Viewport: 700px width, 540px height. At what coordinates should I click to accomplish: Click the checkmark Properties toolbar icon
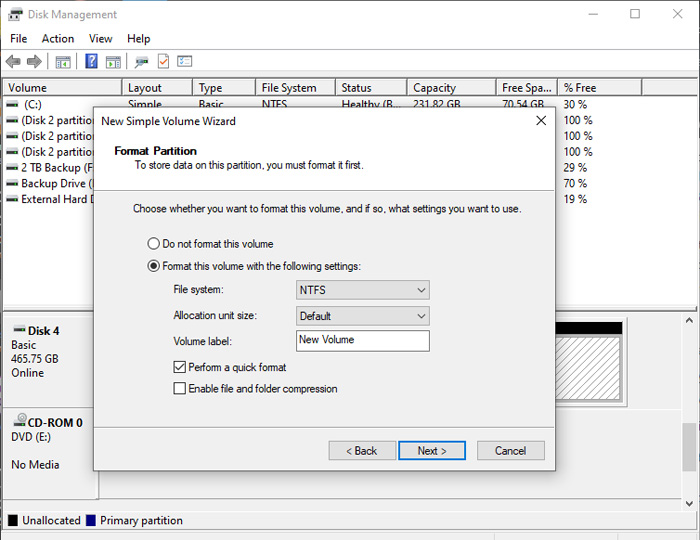click(163, 61)
